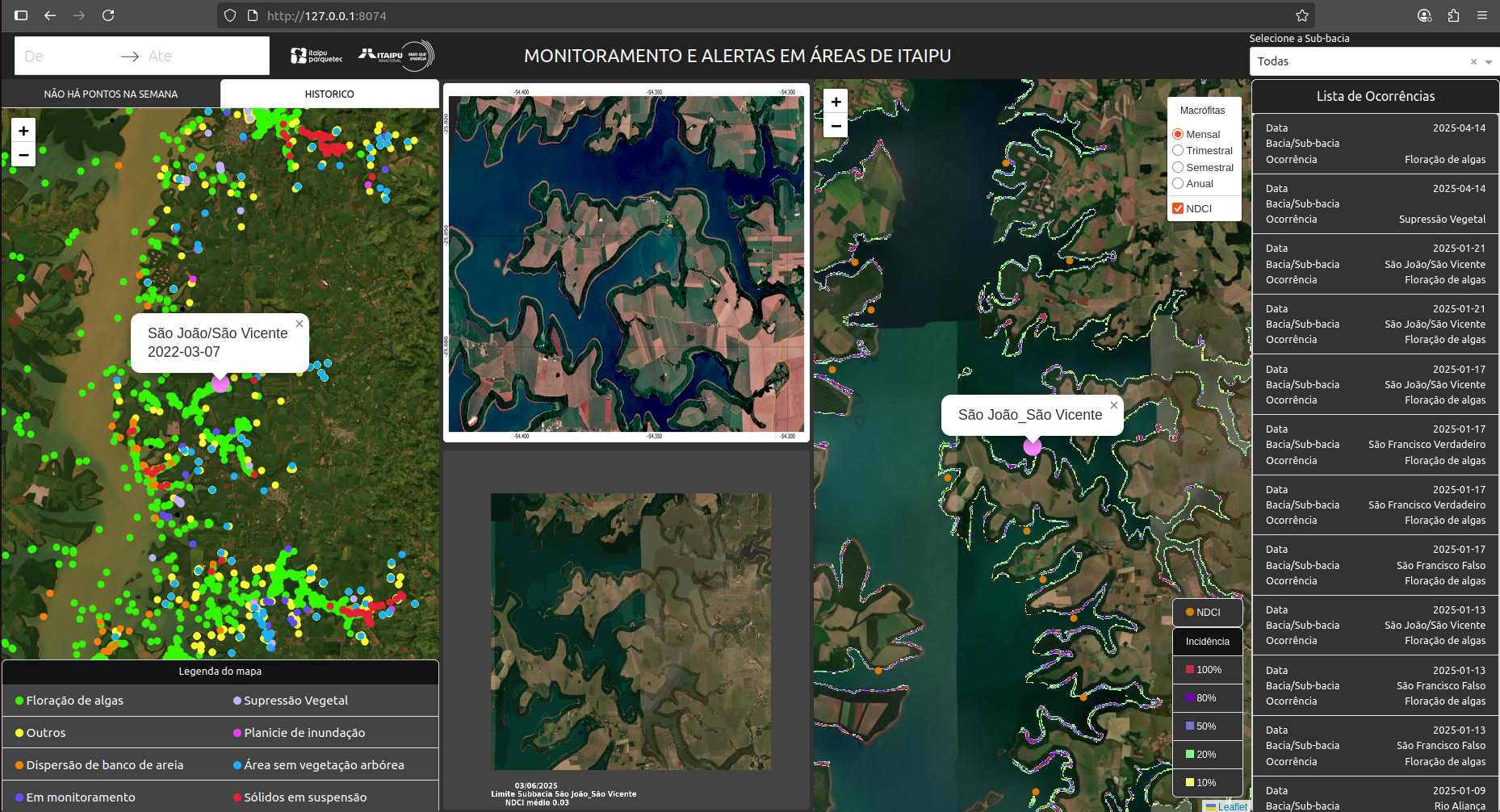1500x812 pixels.
Task: Expand the Sub-bacia dropdown arrow
Action: click(x=1488, y=62)
